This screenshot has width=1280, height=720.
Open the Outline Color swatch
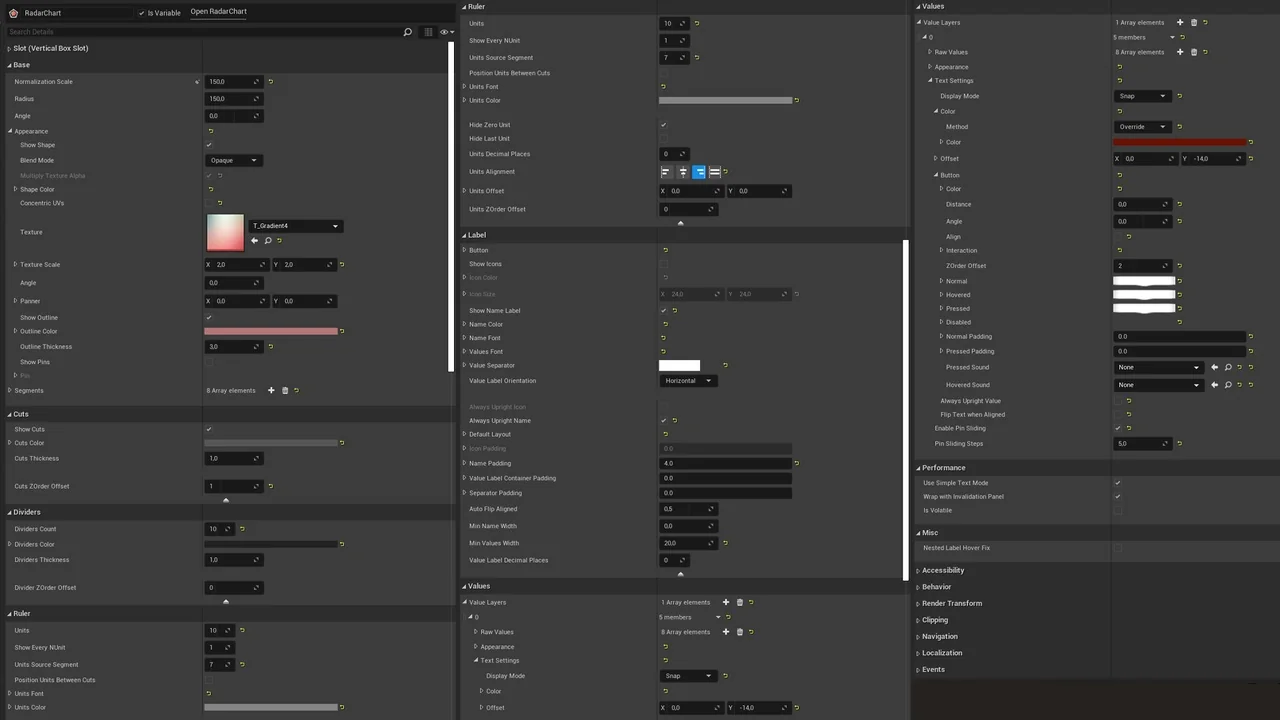tap(270, 331)
